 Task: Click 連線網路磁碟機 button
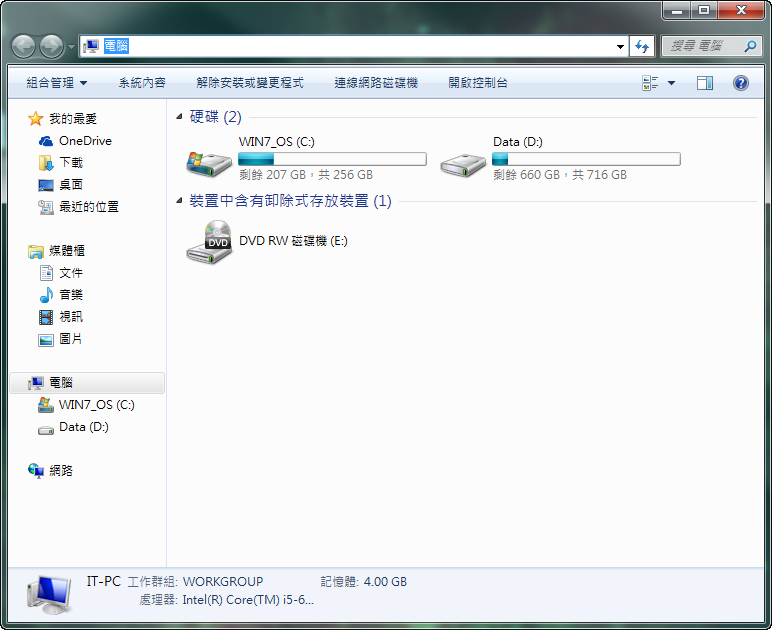376,83
